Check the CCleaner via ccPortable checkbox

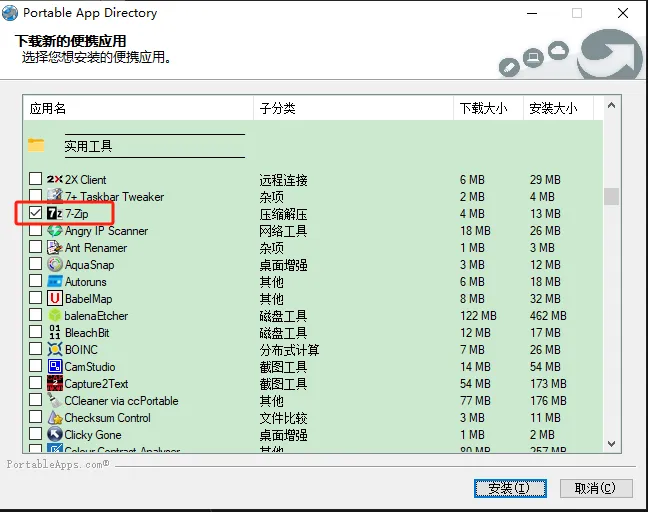click(36, 400)
